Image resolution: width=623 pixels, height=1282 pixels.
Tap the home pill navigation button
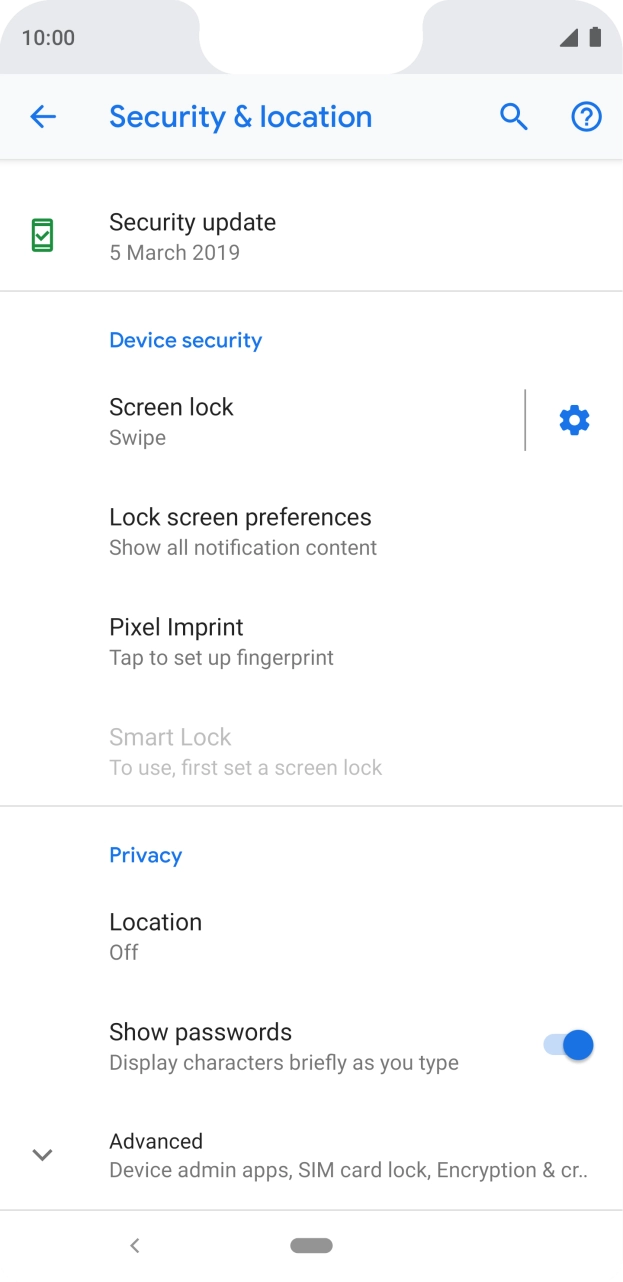click(311, 1245)
